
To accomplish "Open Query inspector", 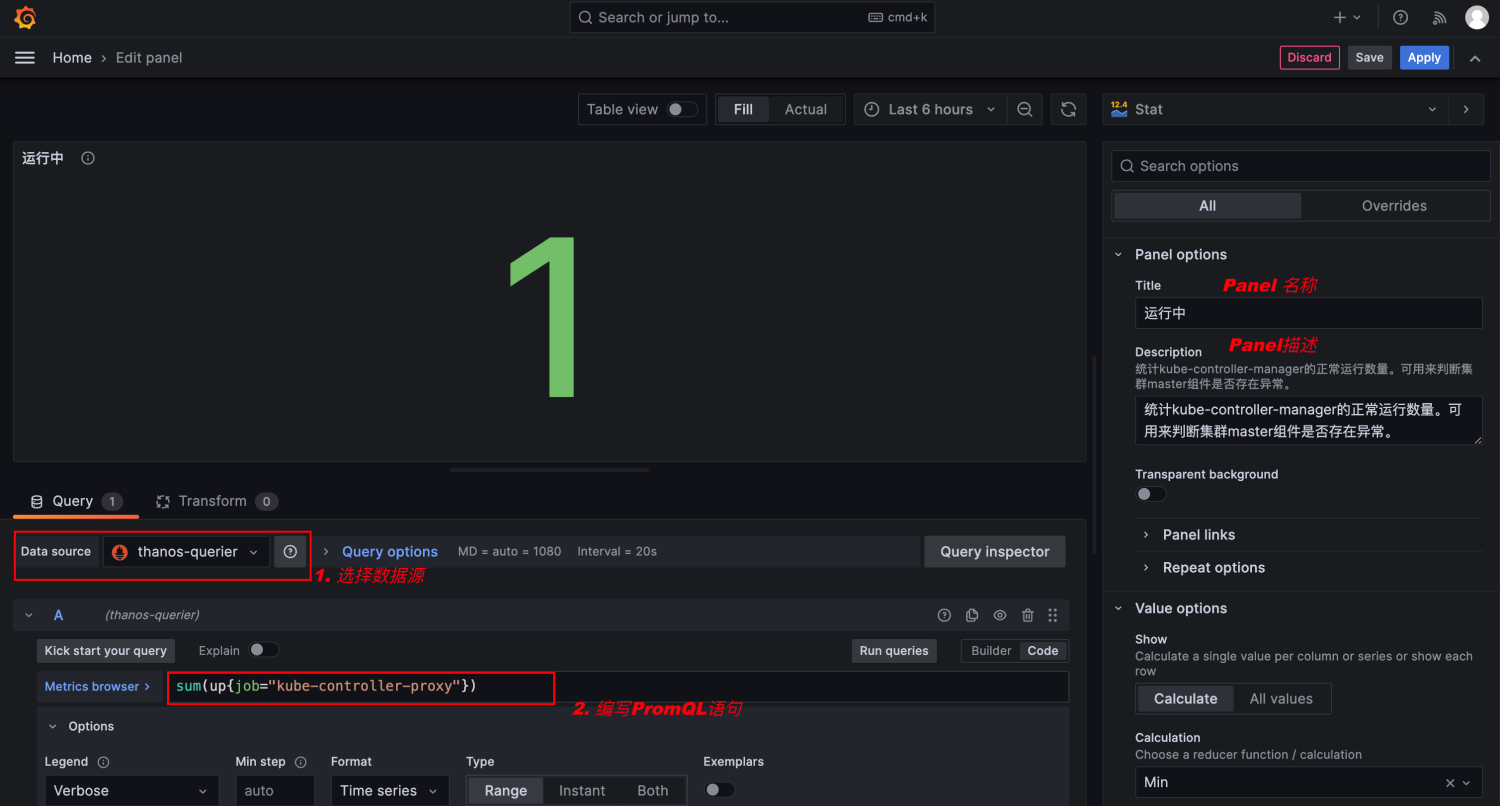I will pos(995,552).
